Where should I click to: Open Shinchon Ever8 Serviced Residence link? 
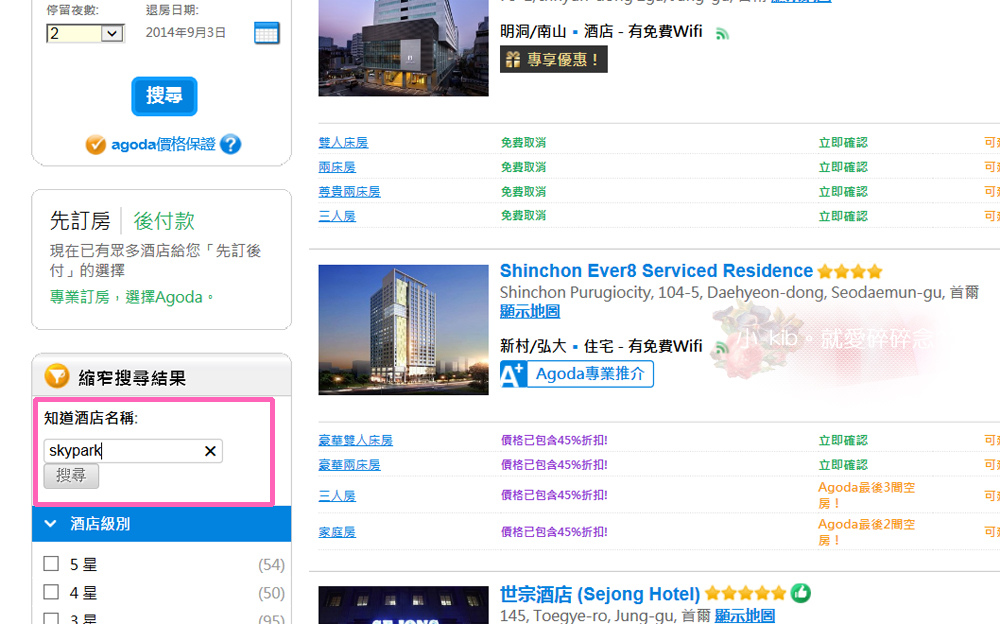[x=656, y=271]
